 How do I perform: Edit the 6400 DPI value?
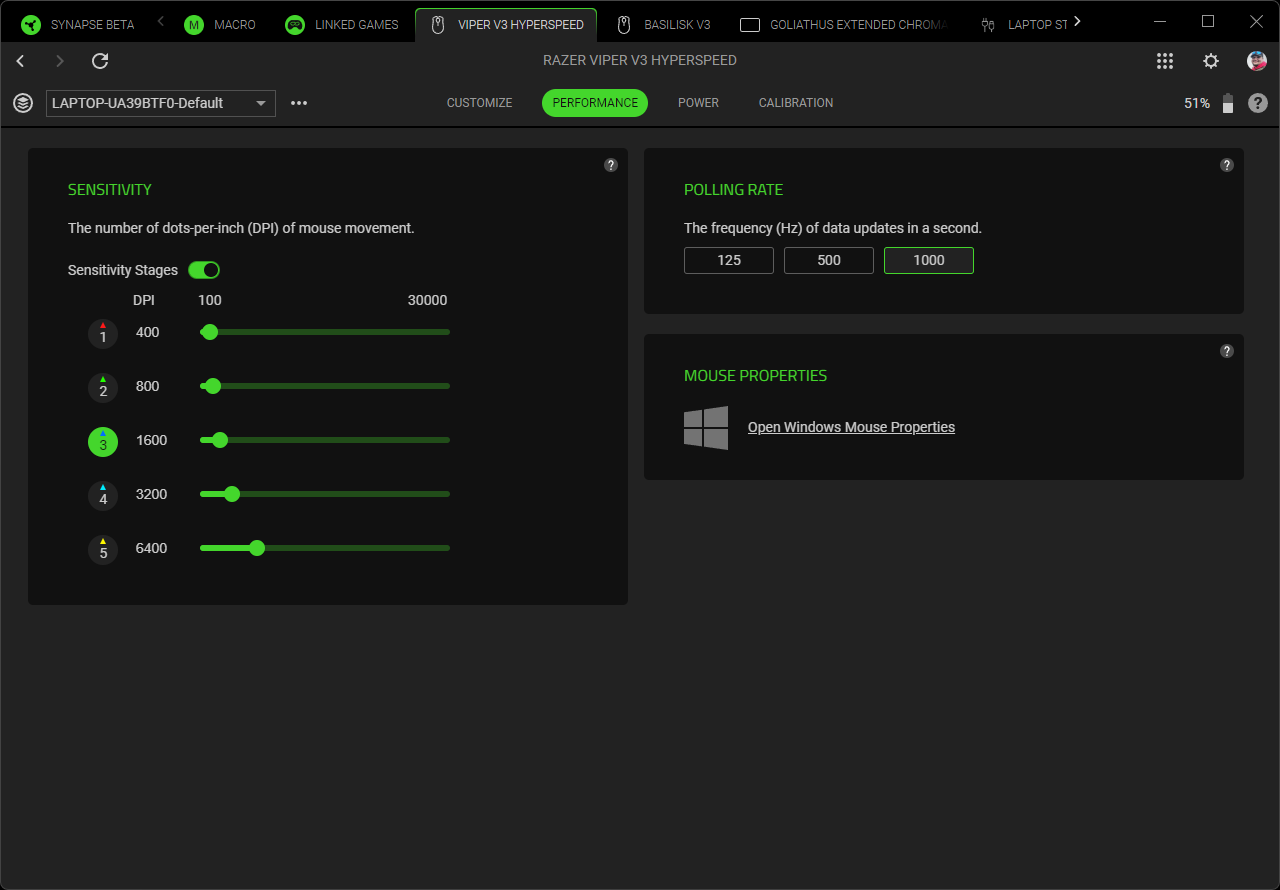[151, 548]
